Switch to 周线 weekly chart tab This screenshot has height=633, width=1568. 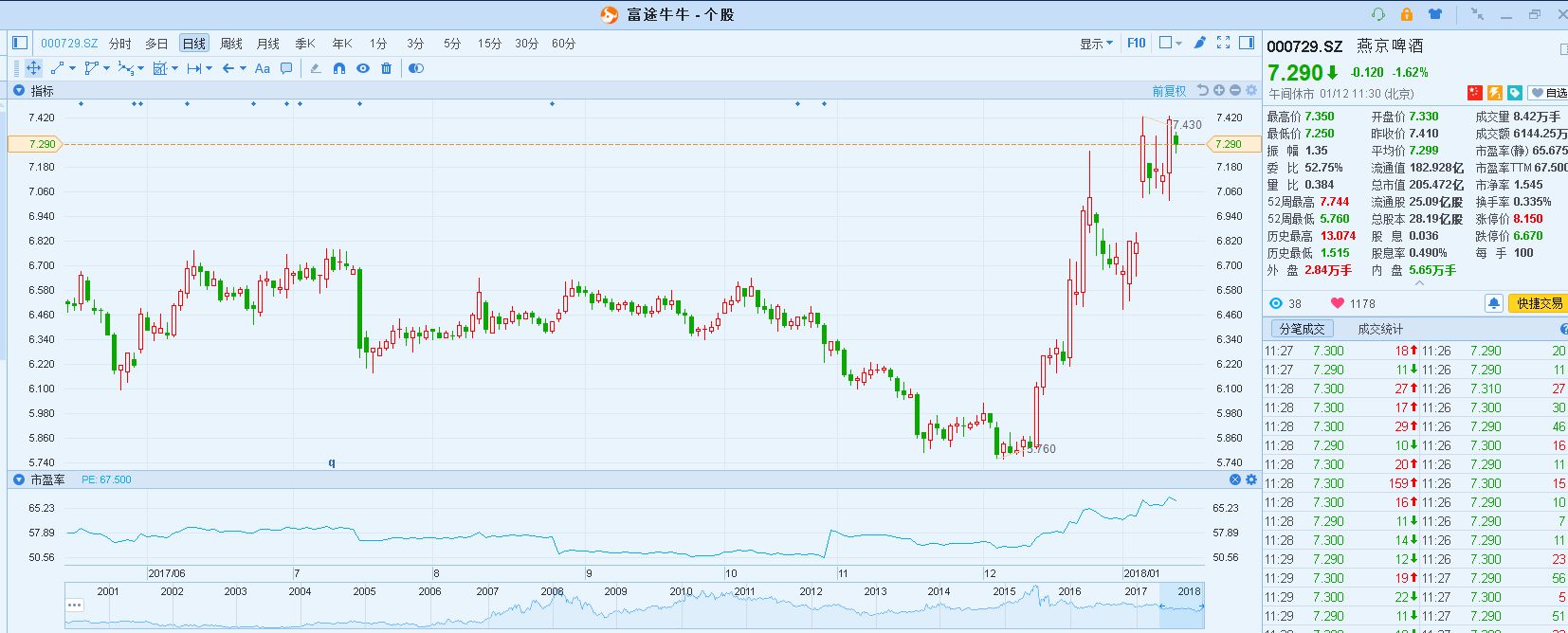point(231,44)
